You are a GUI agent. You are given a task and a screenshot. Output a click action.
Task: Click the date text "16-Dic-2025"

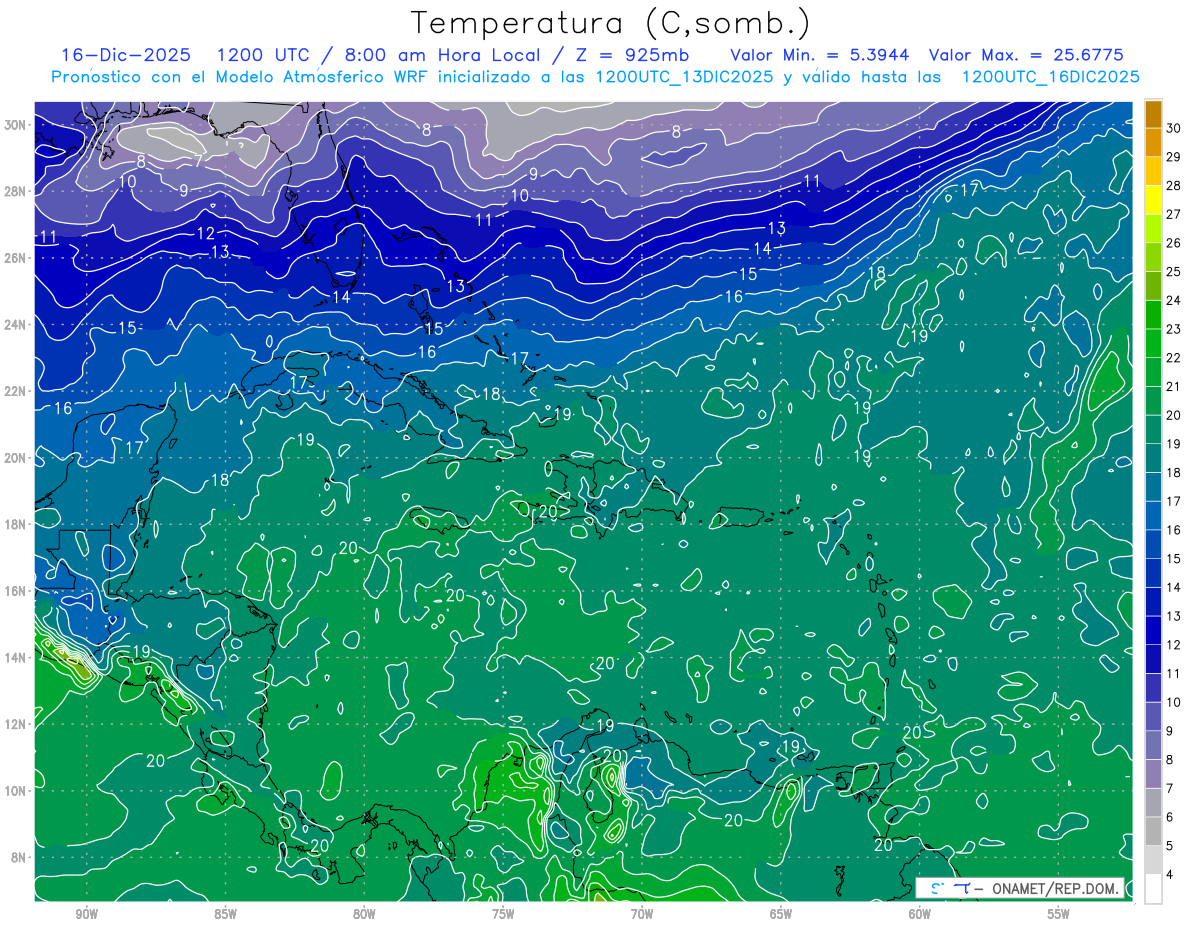click(x=128, y=54)
